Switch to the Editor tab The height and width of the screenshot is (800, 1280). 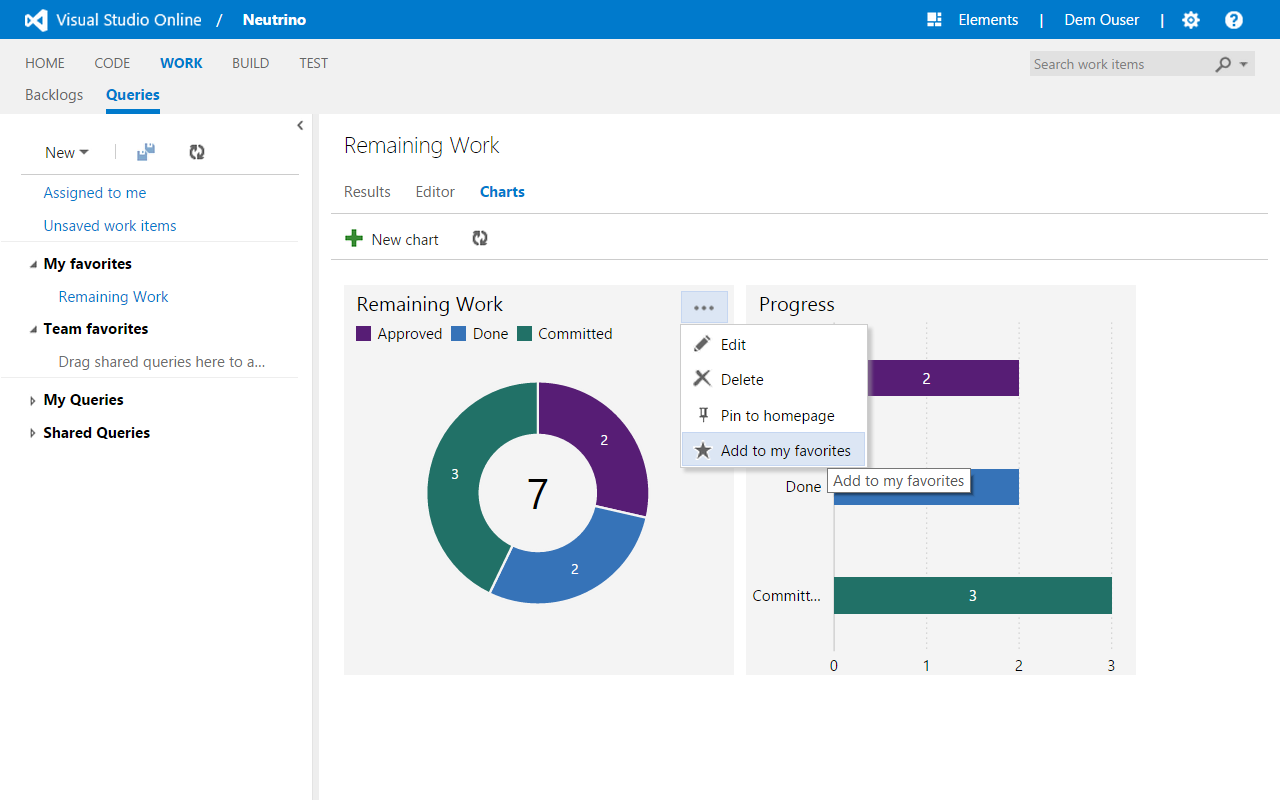click(x=435, y=192)
